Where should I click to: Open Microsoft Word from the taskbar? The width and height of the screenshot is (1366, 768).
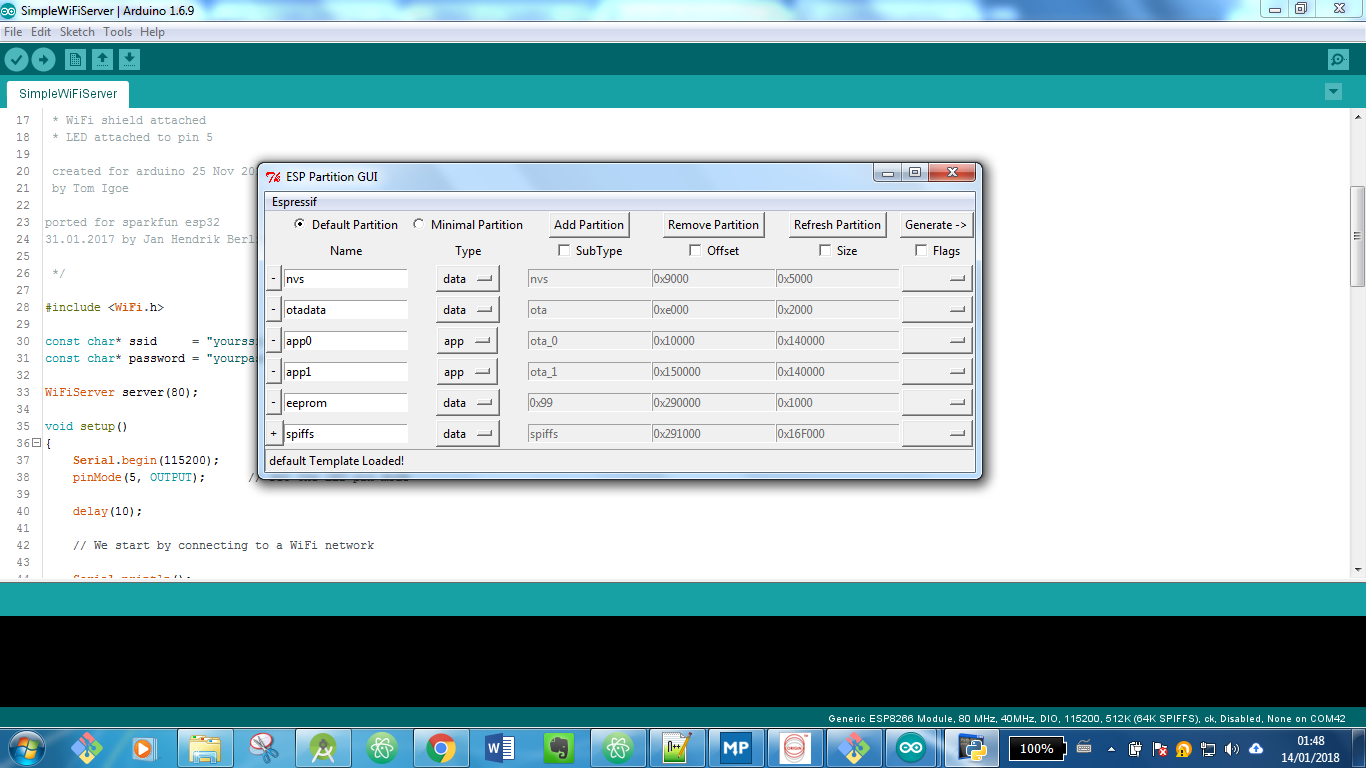pos(500,748)
